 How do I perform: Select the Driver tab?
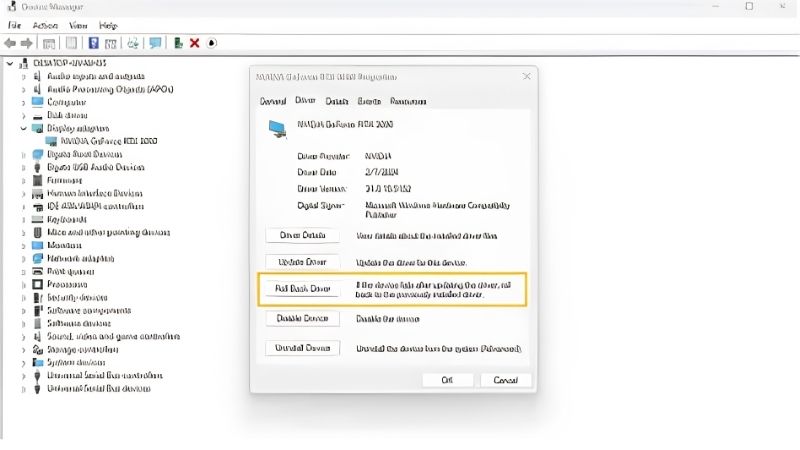[305, 100]
